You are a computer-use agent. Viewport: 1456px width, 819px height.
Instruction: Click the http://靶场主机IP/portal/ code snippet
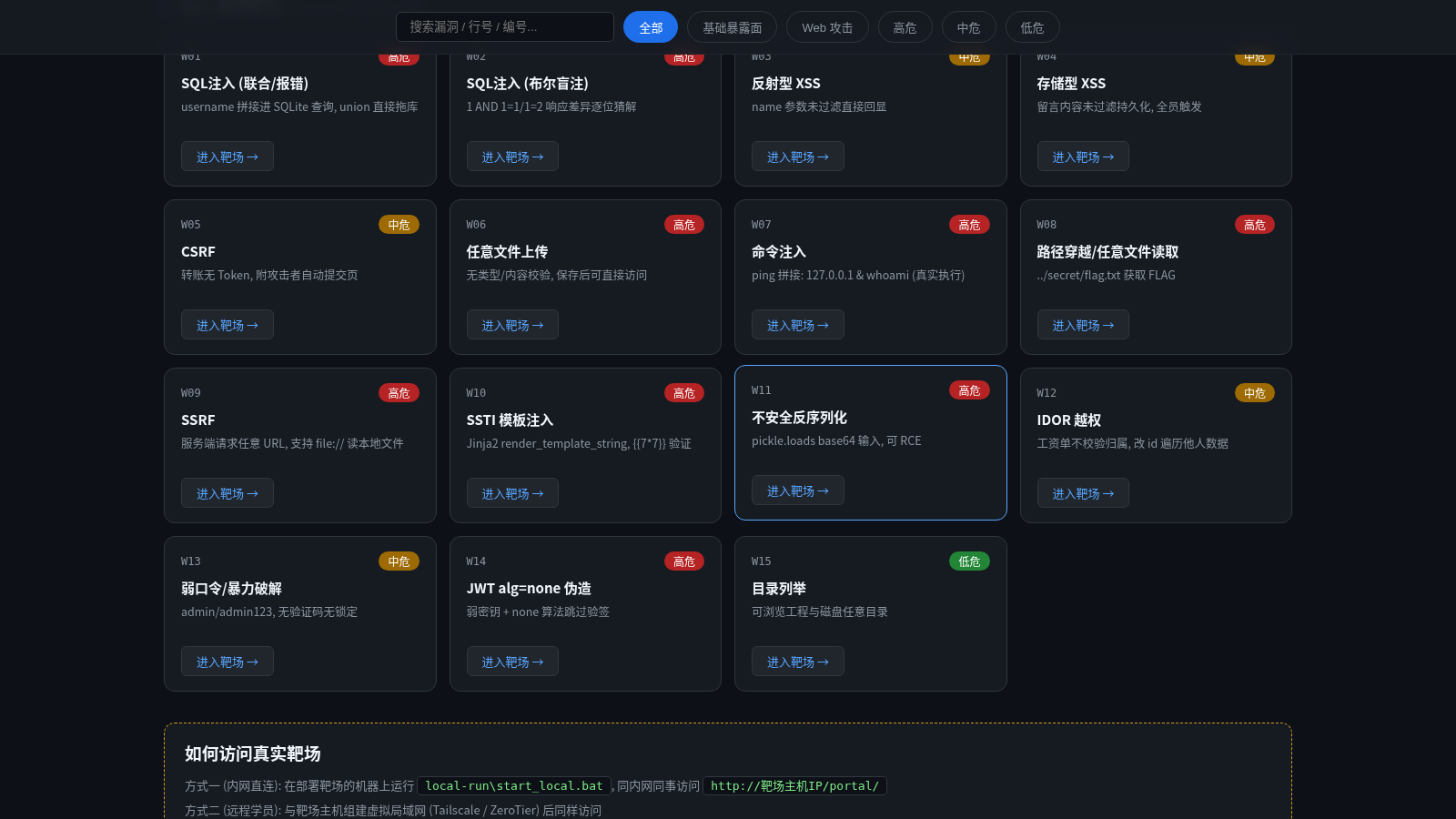pos(794,785)
